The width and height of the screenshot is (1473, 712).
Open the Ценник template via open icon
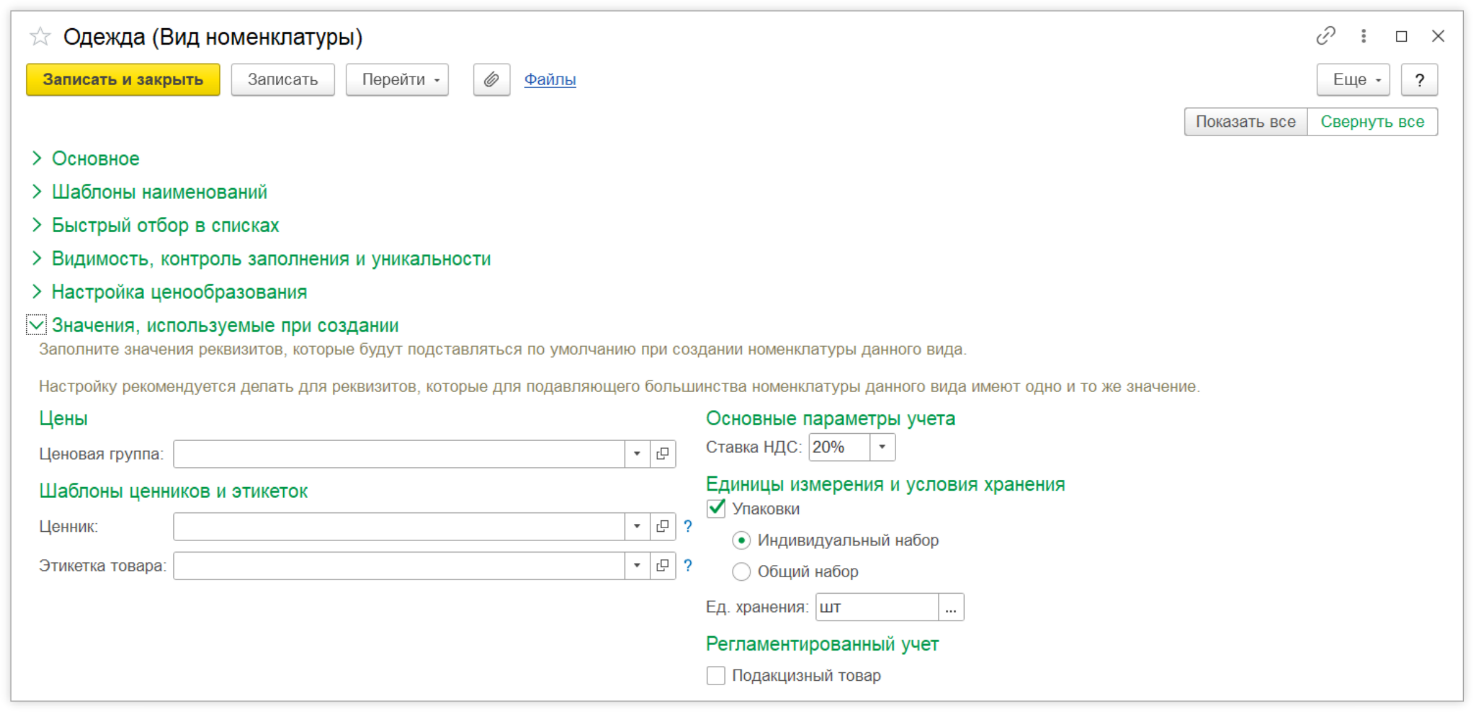click(662, 527)
